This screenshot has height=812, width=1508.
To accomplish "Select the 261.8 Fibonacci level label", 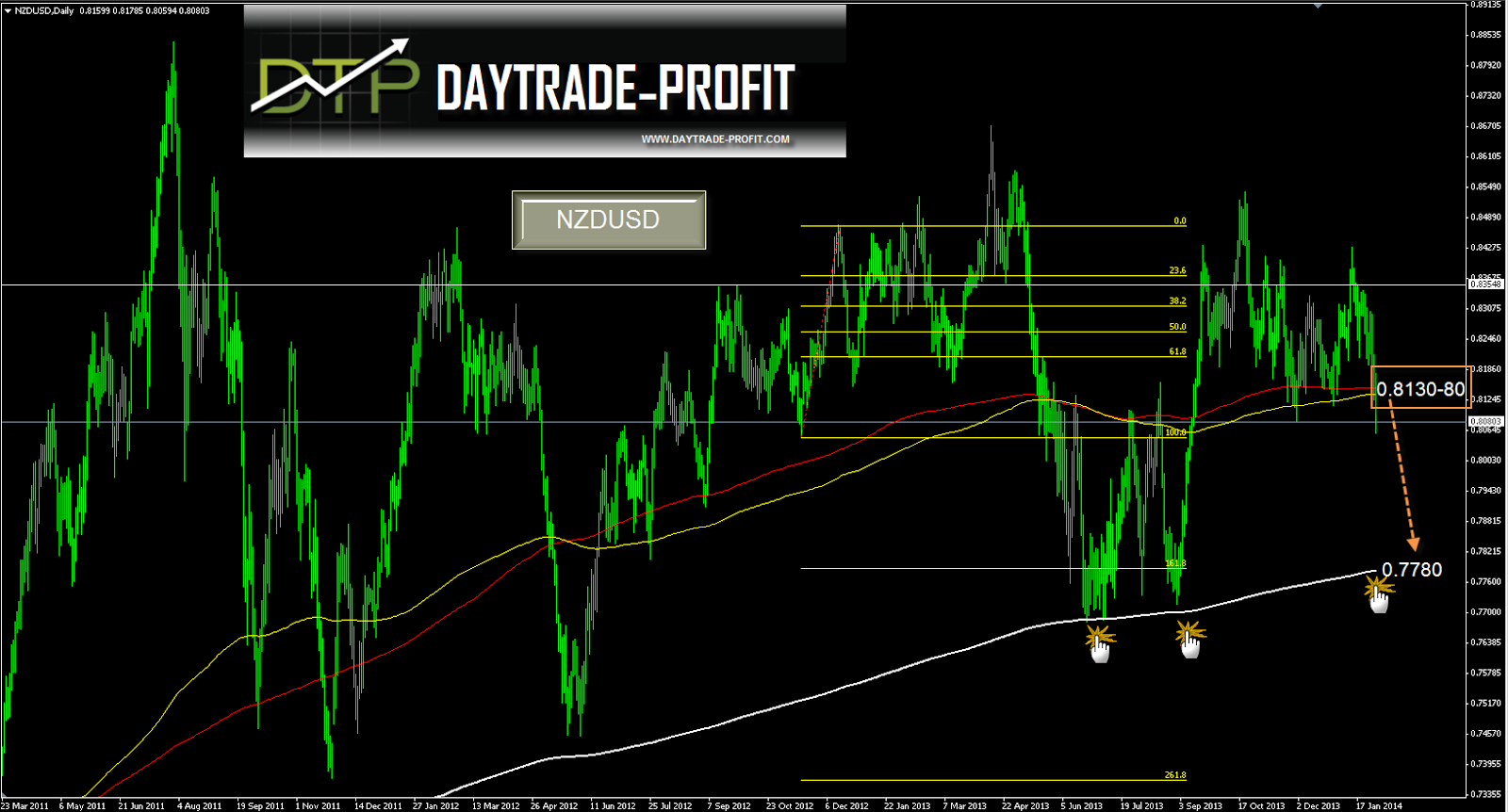I will click(x=1175, y=775).
